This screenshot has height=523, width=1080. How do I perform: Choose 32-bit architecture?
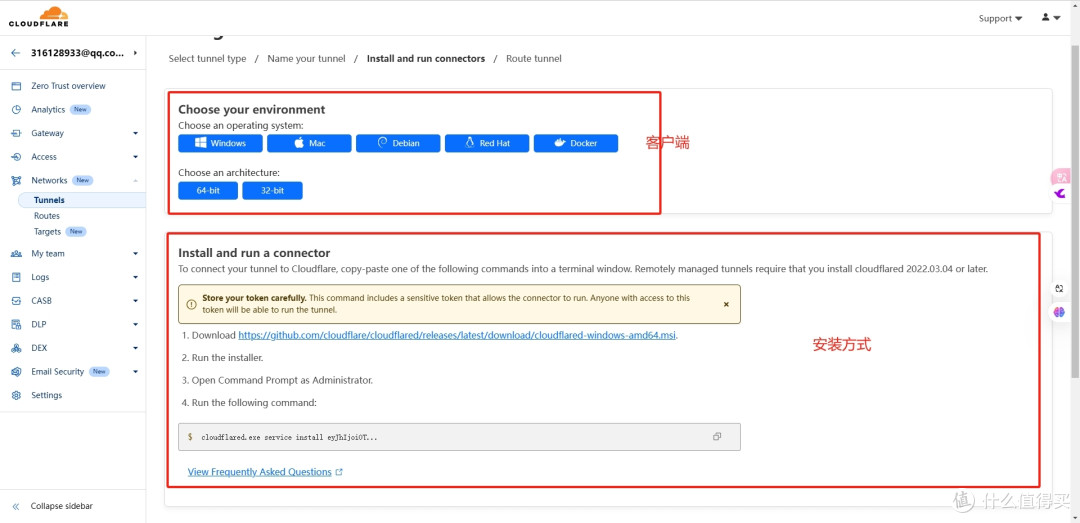pyautogui.click(x=272, y=191)
